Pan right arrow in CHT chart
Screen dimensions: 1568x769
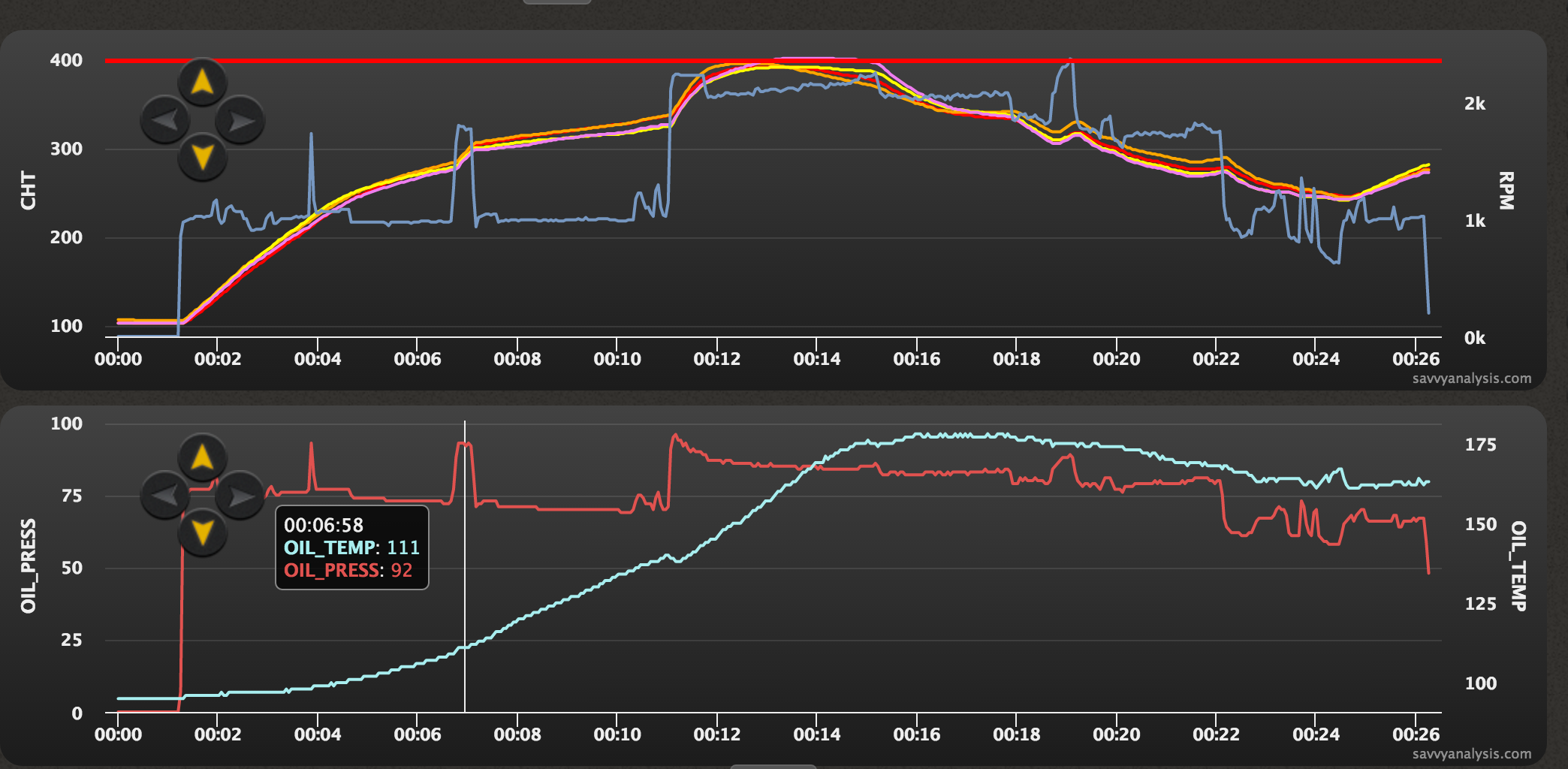pos(240,119)
